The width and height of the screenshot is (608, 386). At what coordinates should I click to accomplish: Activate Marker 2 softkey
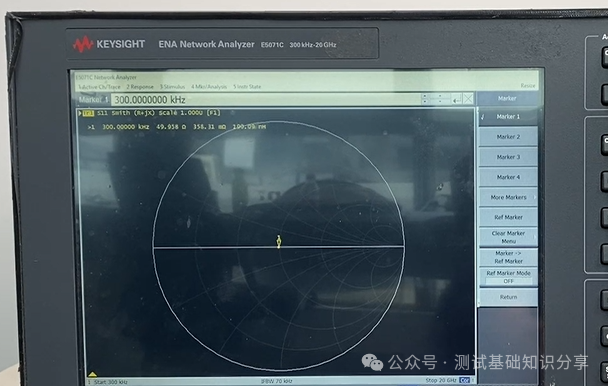pos(508,137)
